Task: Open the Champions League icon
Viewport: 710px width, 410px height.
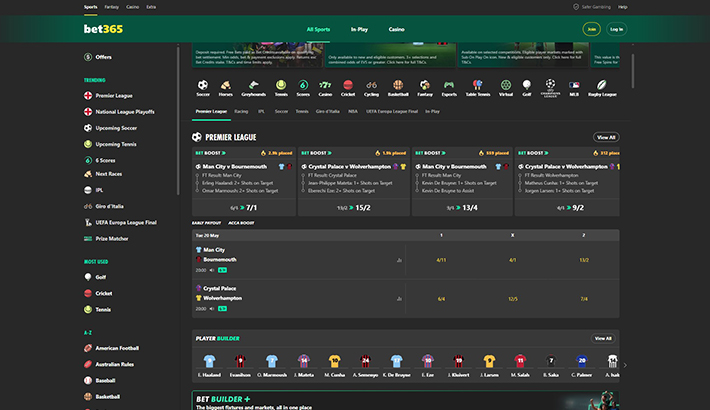Action: pyautogui.click(x=550, y=88)
